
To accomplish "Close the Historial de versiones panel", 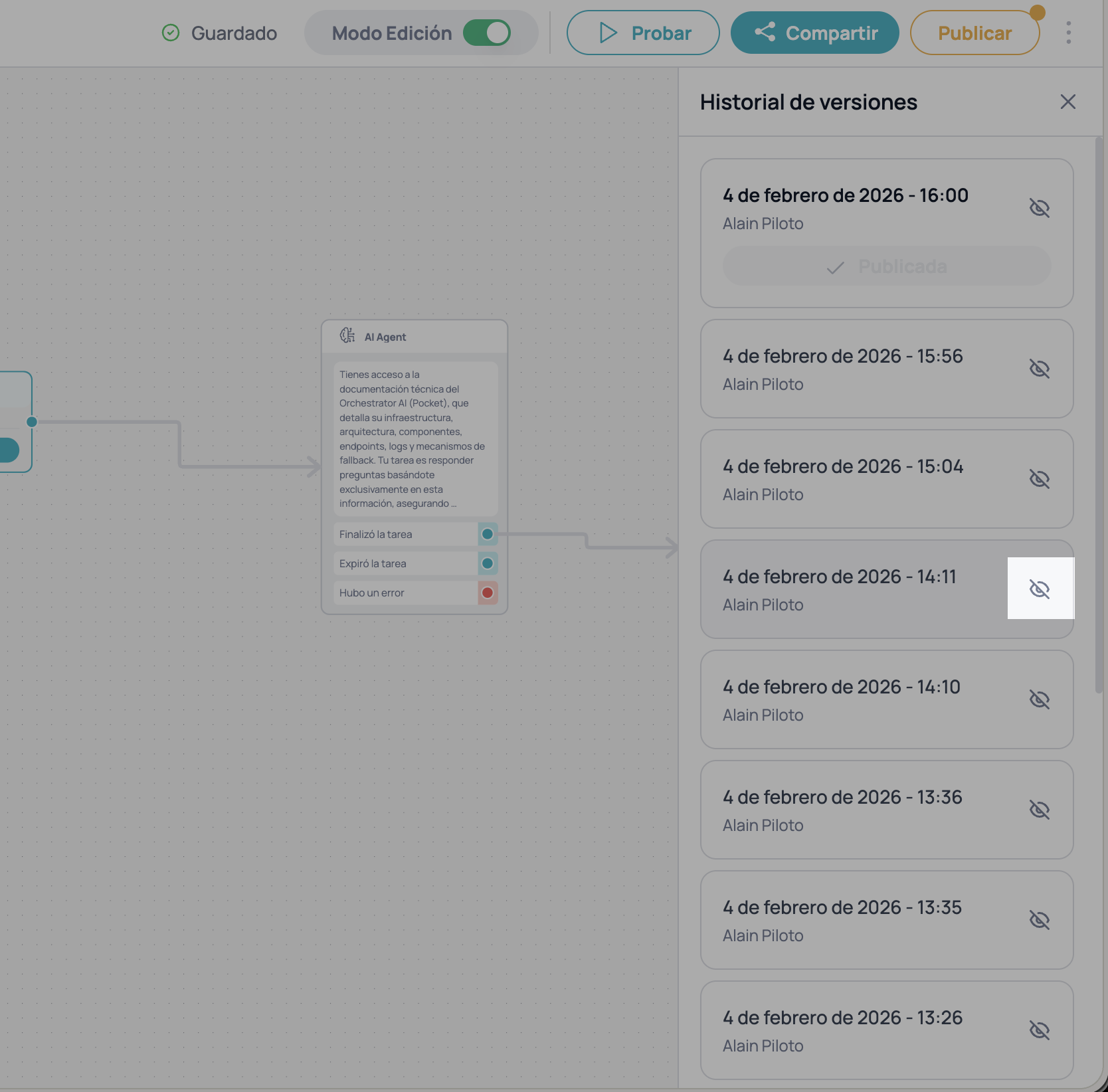I will click(x=1068, y=102).
